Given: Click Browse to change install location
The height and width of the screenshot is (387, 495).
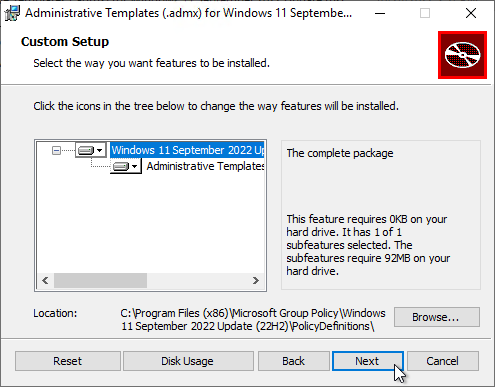Looking at the screenshot, I should (437, 317).
